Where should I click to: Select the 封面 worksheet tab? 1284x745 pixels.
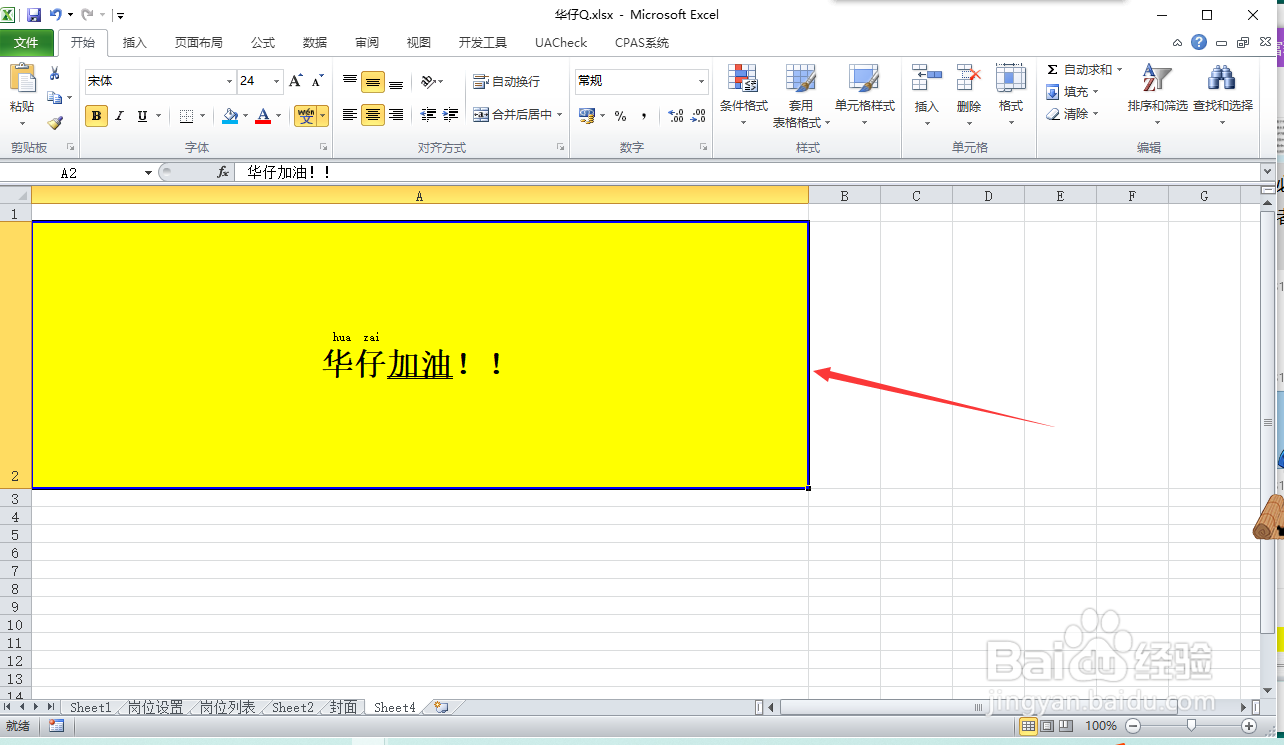point(343,707)
